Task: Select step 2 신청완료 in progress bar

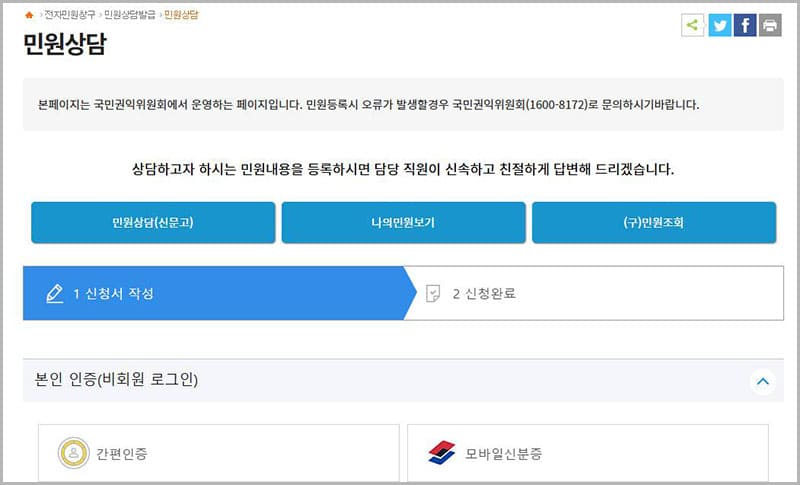Action: point(484,294)
